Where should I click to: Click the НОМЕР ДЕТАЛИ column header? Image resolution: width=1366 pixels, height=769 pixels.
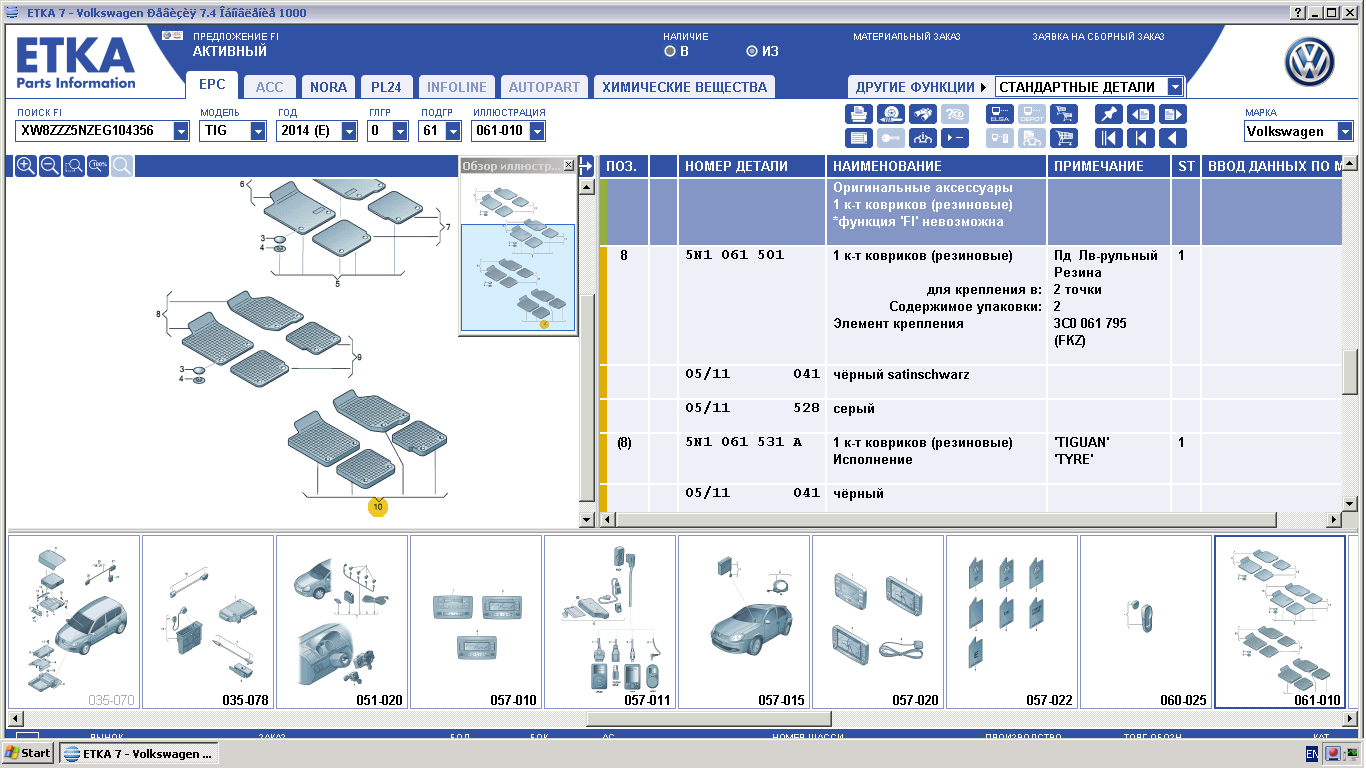[751, 166]
